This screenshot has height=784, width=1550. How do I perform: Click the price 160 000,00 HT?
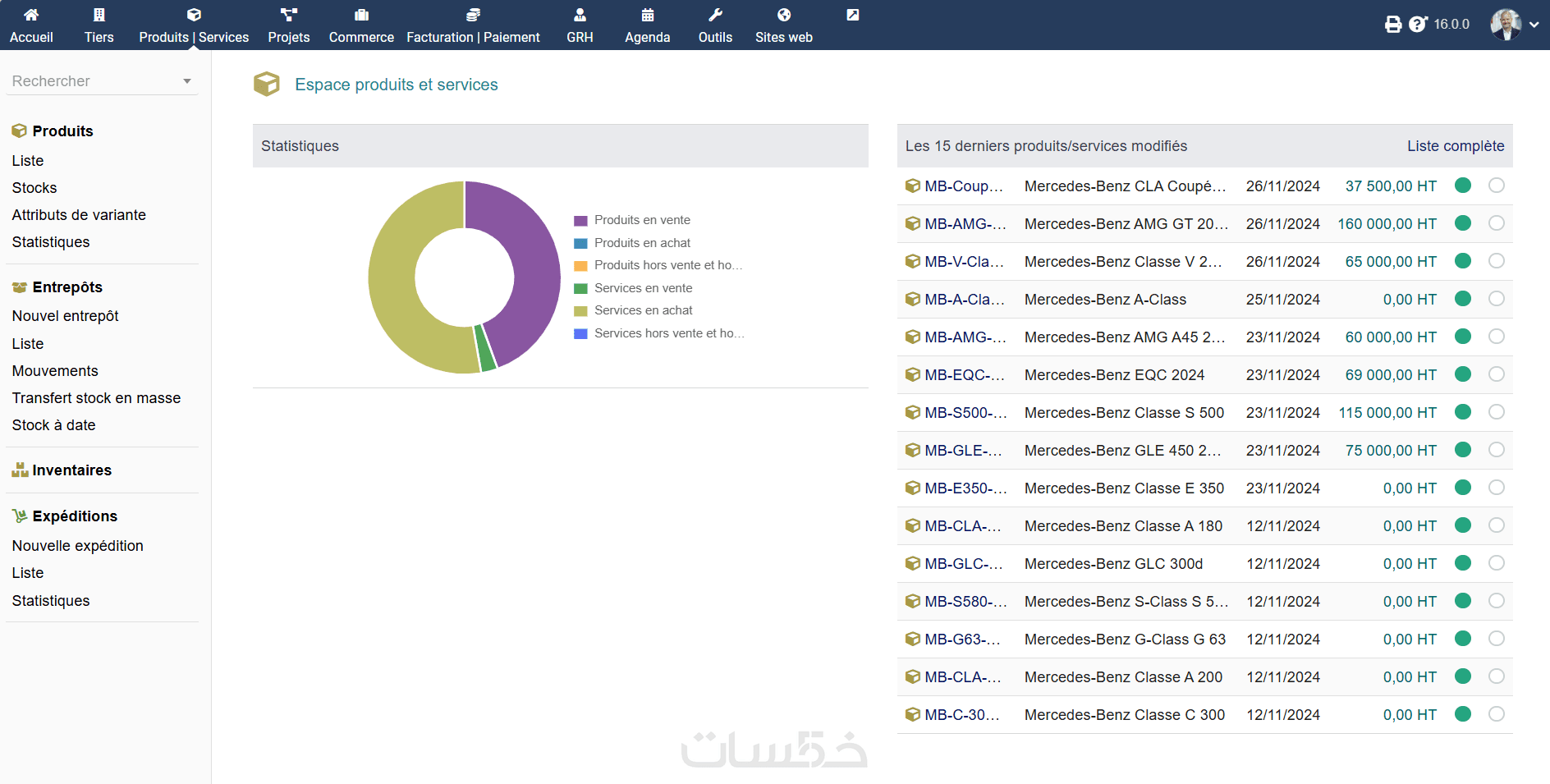[1387, 224]
